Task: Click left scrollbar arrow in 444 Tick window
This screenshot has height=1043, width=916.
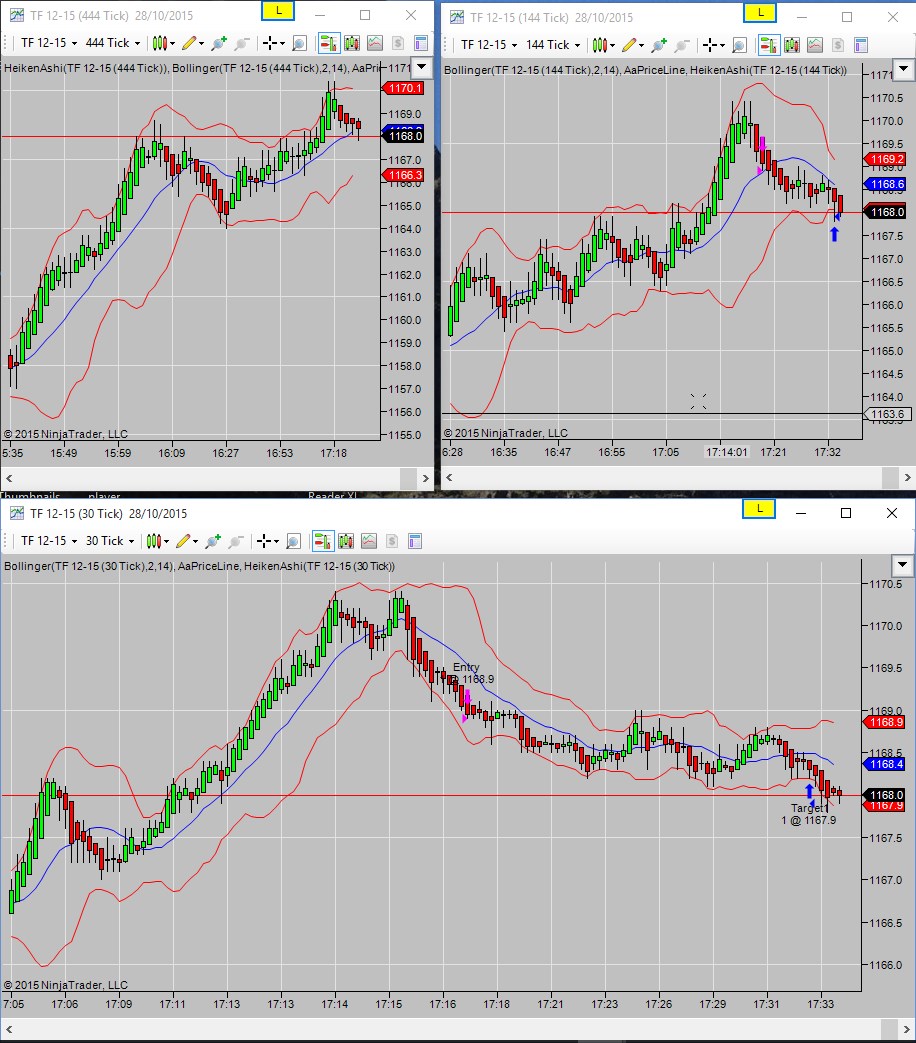Action: [9, 478]
